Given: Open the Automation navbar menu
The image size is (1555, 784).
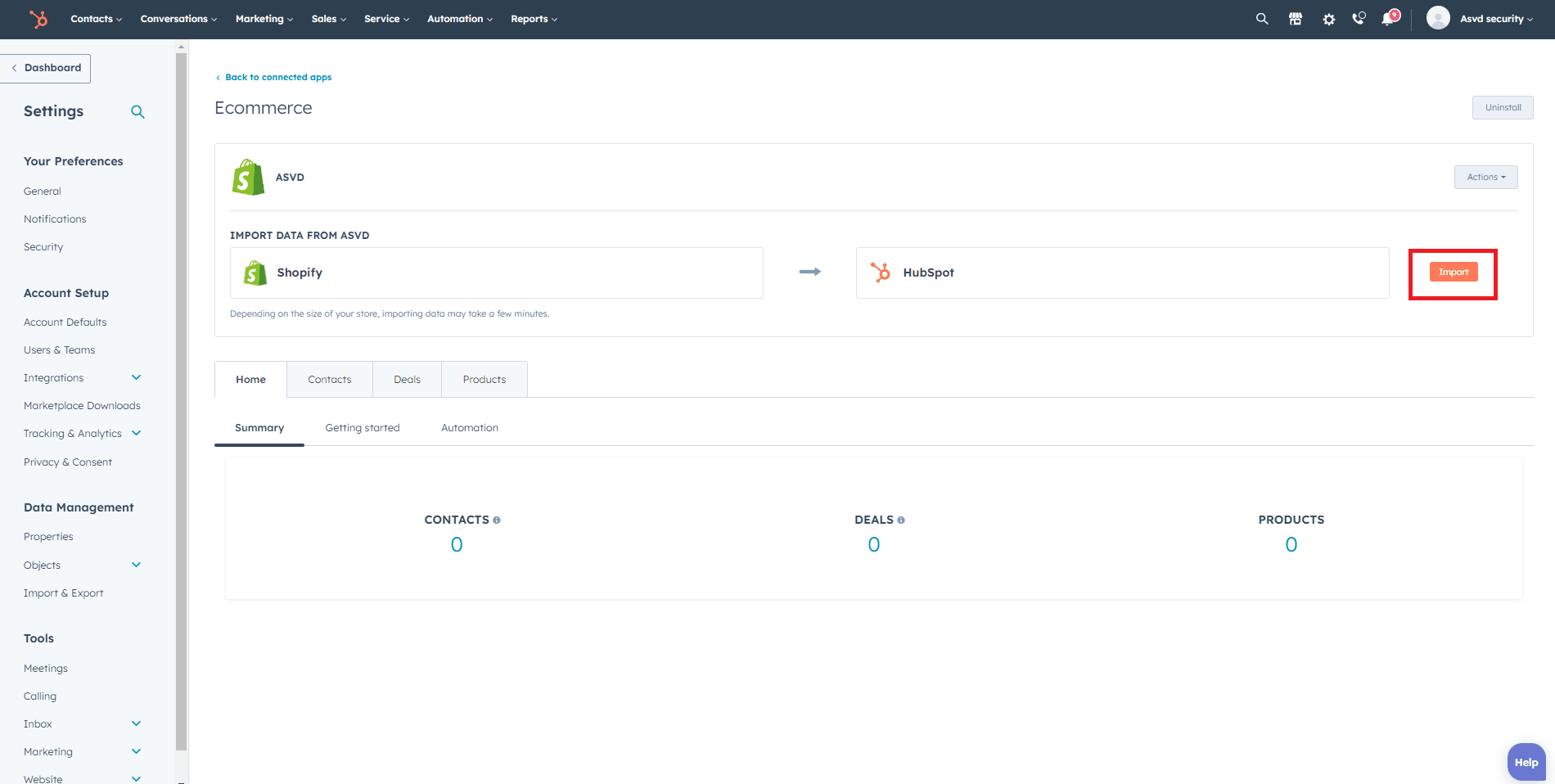Looking at the screenshot, I should pos(460,19).
